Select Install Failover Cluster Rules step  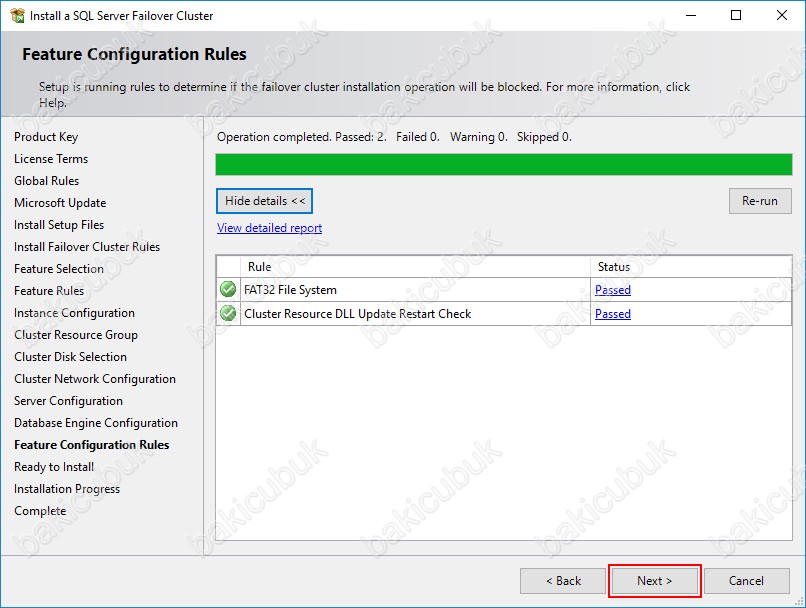[87, 247]
